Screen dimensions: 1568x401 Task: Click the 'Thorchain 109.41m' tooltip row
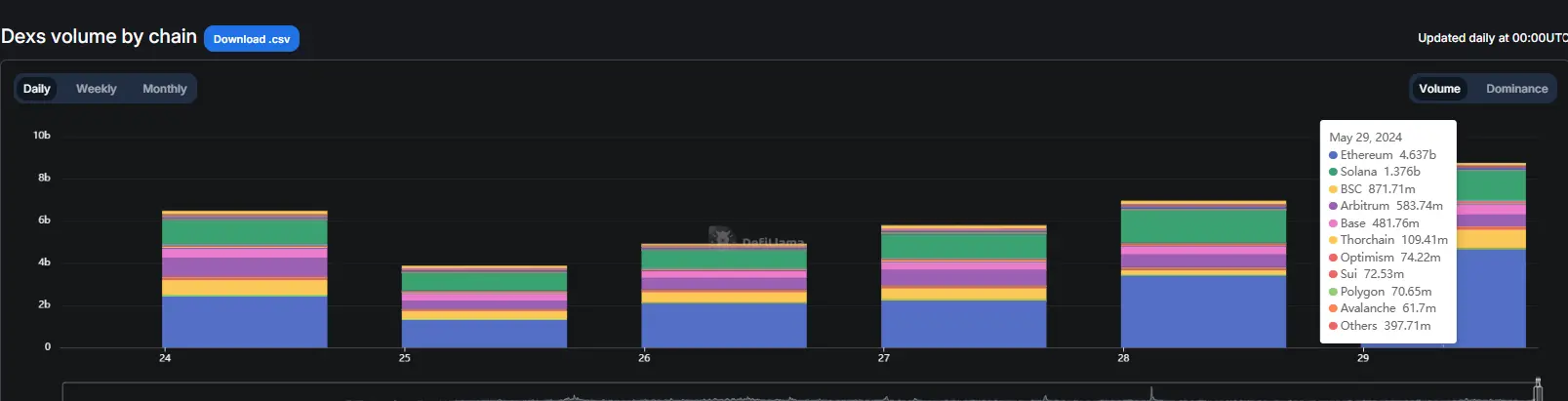click(1388, 240)
